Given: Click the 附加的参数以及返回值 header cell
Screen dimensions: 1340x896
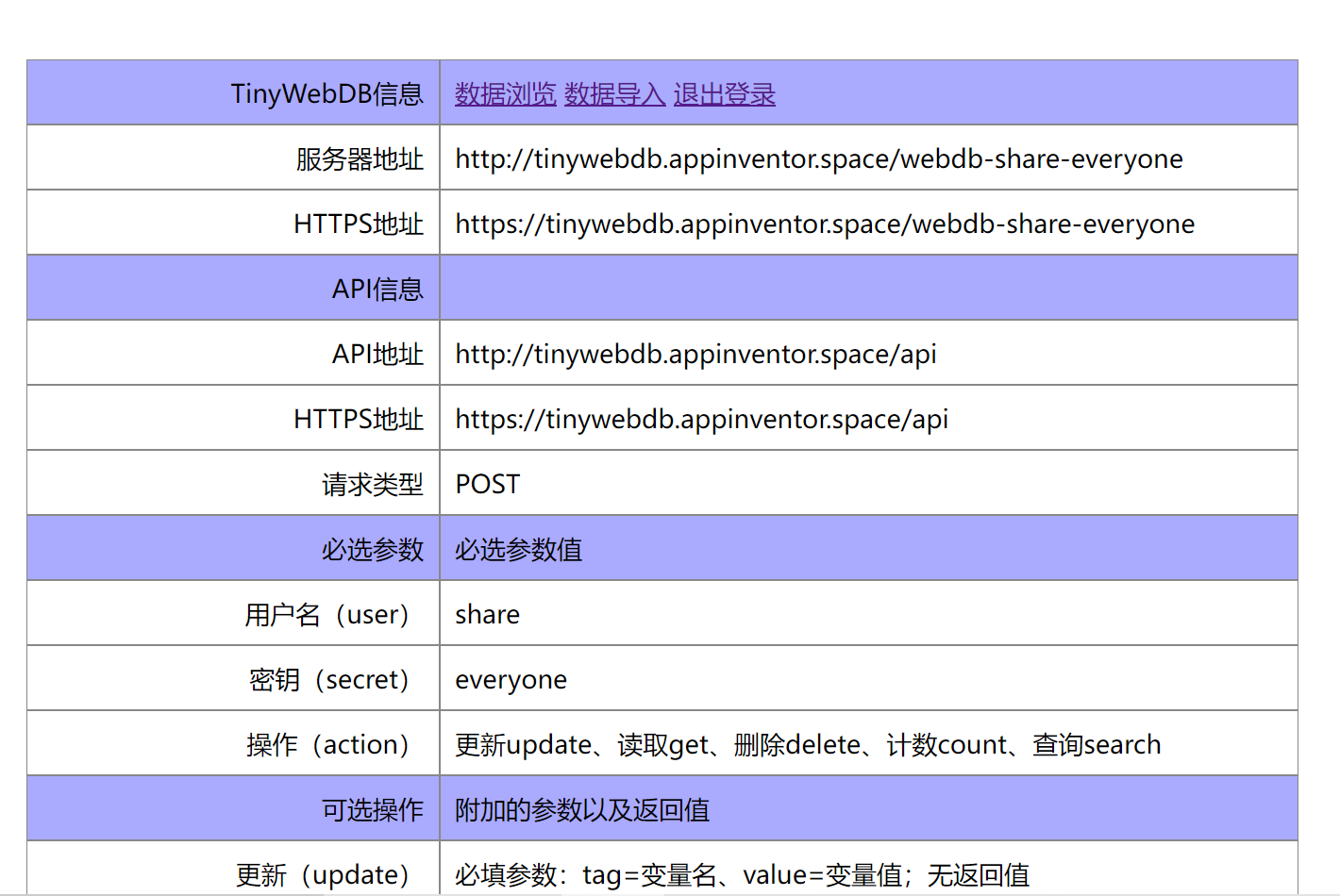Looking at the screenshot, I should 869,808.
